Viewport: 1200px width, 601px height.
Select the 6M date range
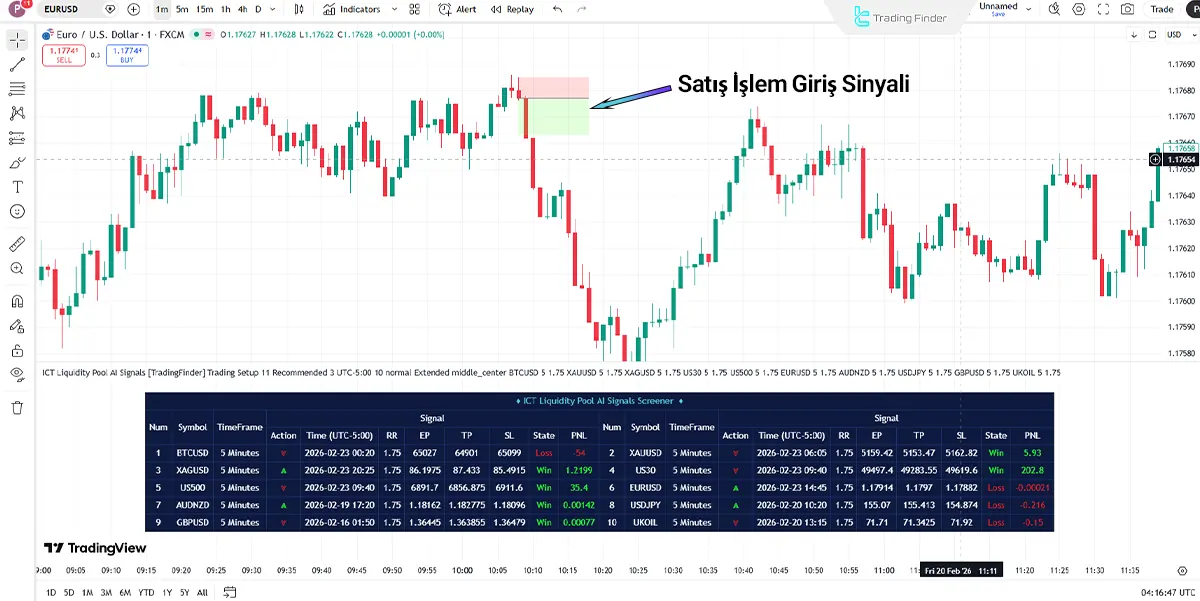coord(125,592)
